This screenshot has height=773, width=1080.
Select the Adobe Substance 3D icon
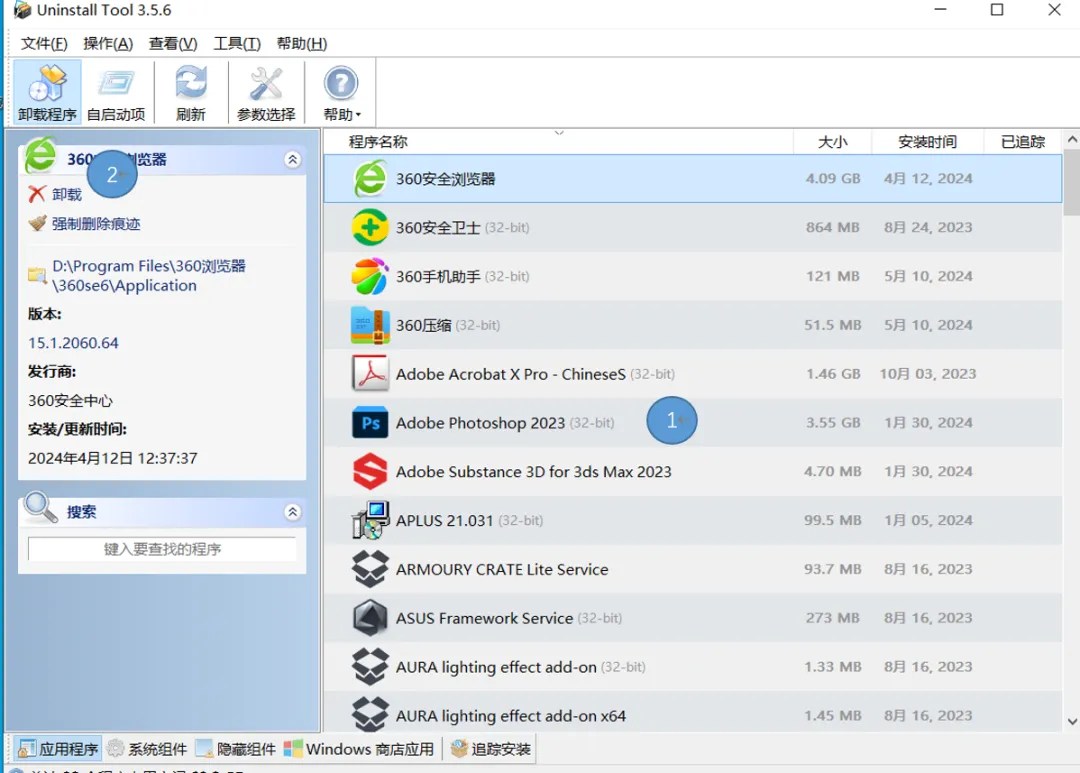click(x=370, y=472)
